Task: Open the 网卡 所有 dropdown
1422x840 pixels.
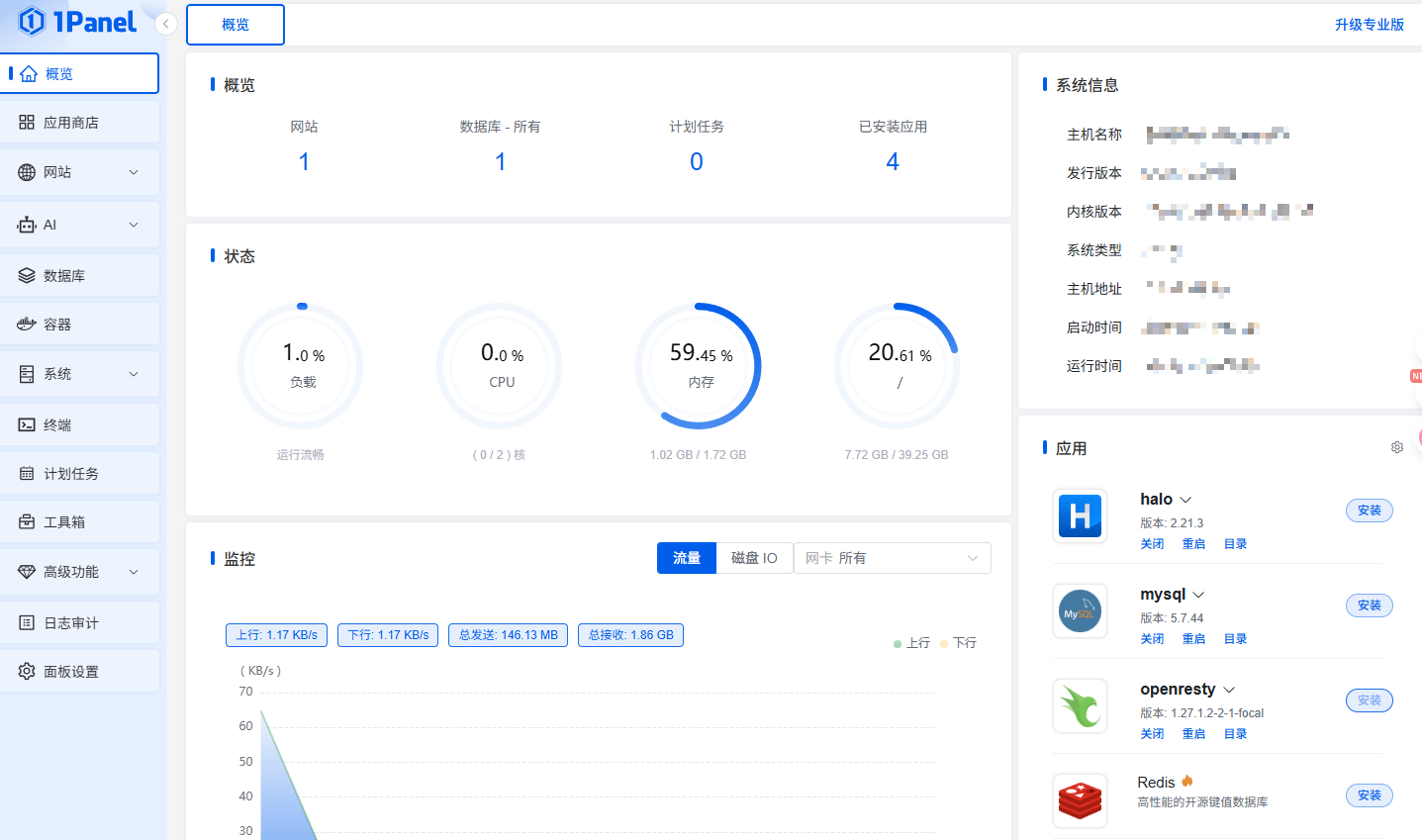Action: [892, 558]
